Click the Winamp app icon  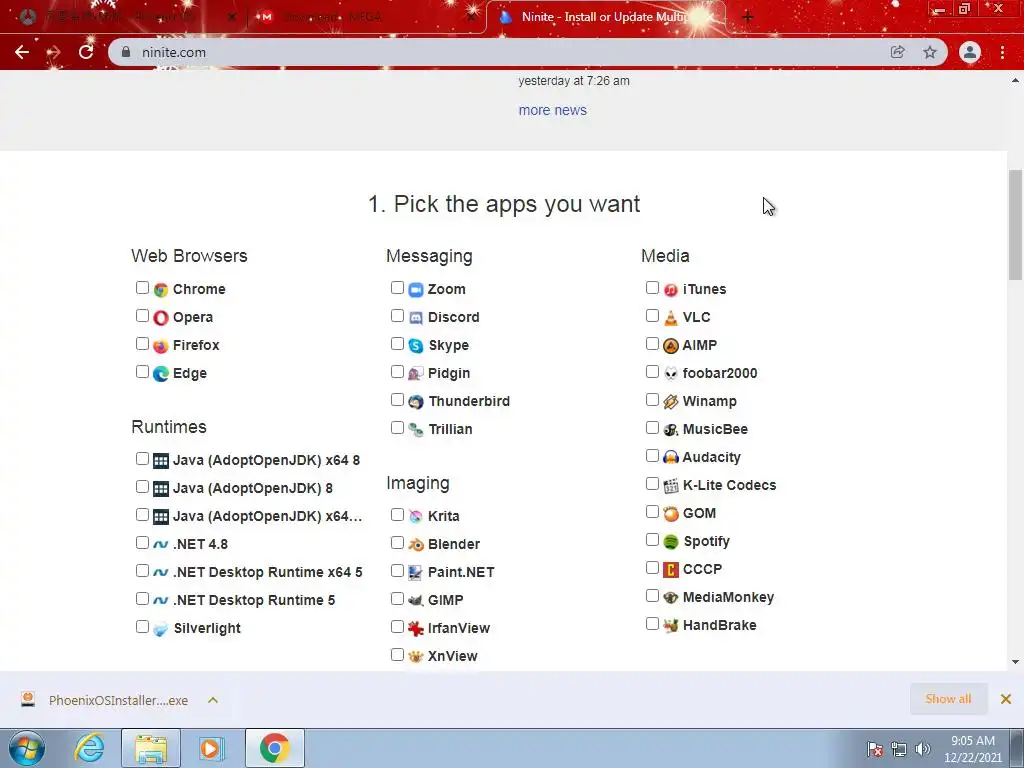point(671,402)
